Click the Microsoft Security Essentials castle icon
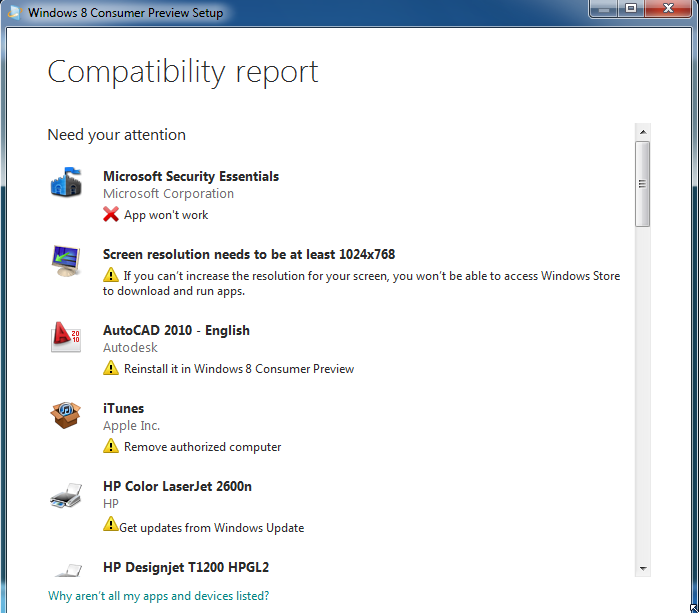The width and height of the screenshot is (699, 613). 66,183
